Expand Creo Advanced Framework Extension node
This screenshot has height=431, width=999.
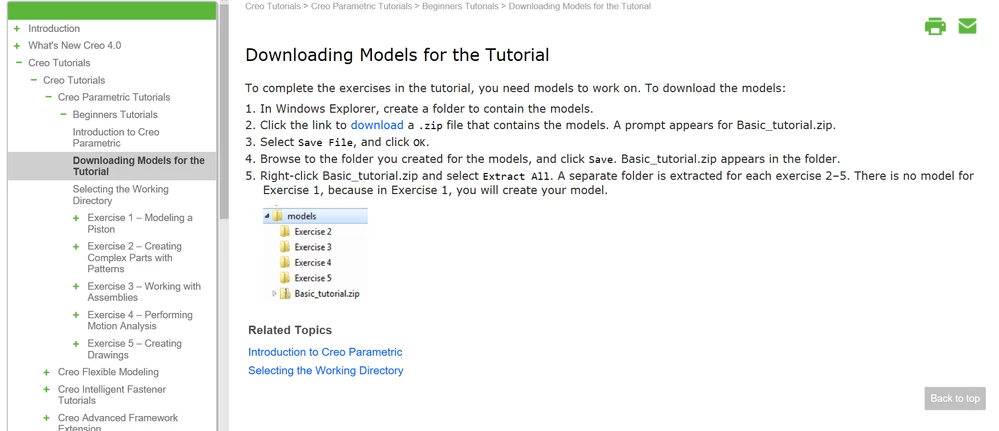coord(47,418)
